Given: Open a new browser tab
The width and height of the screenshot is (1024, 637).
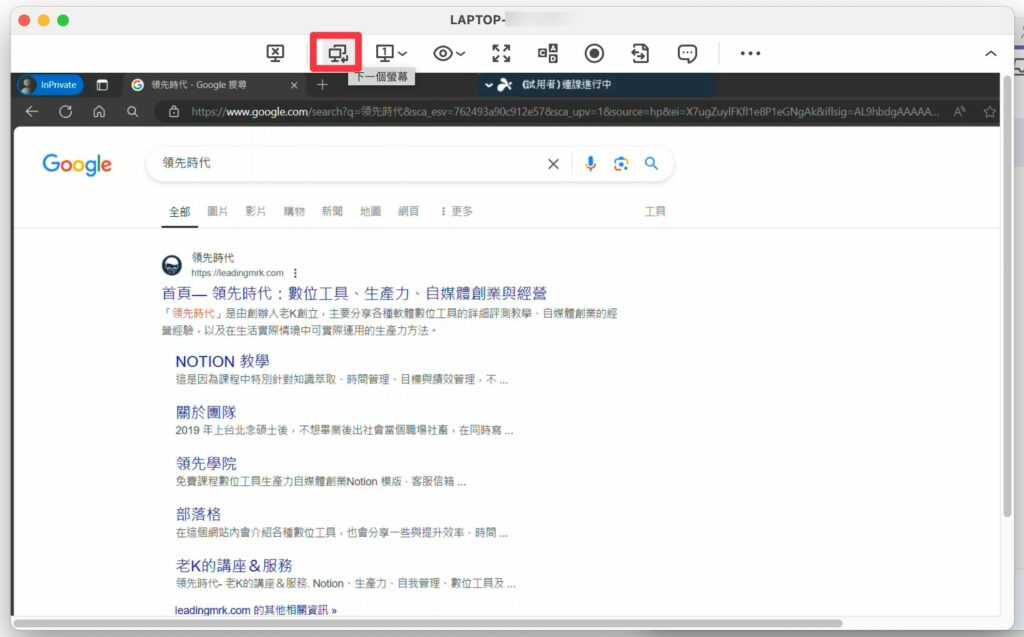Looking at the screenshot, I should click(x=322, y=85).
